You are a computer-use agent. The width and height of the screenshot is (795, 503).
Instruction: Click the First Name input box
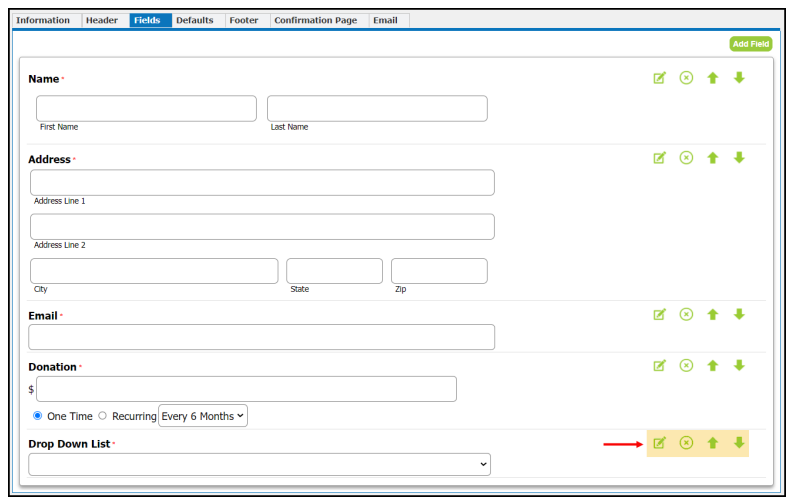point(147,109)
